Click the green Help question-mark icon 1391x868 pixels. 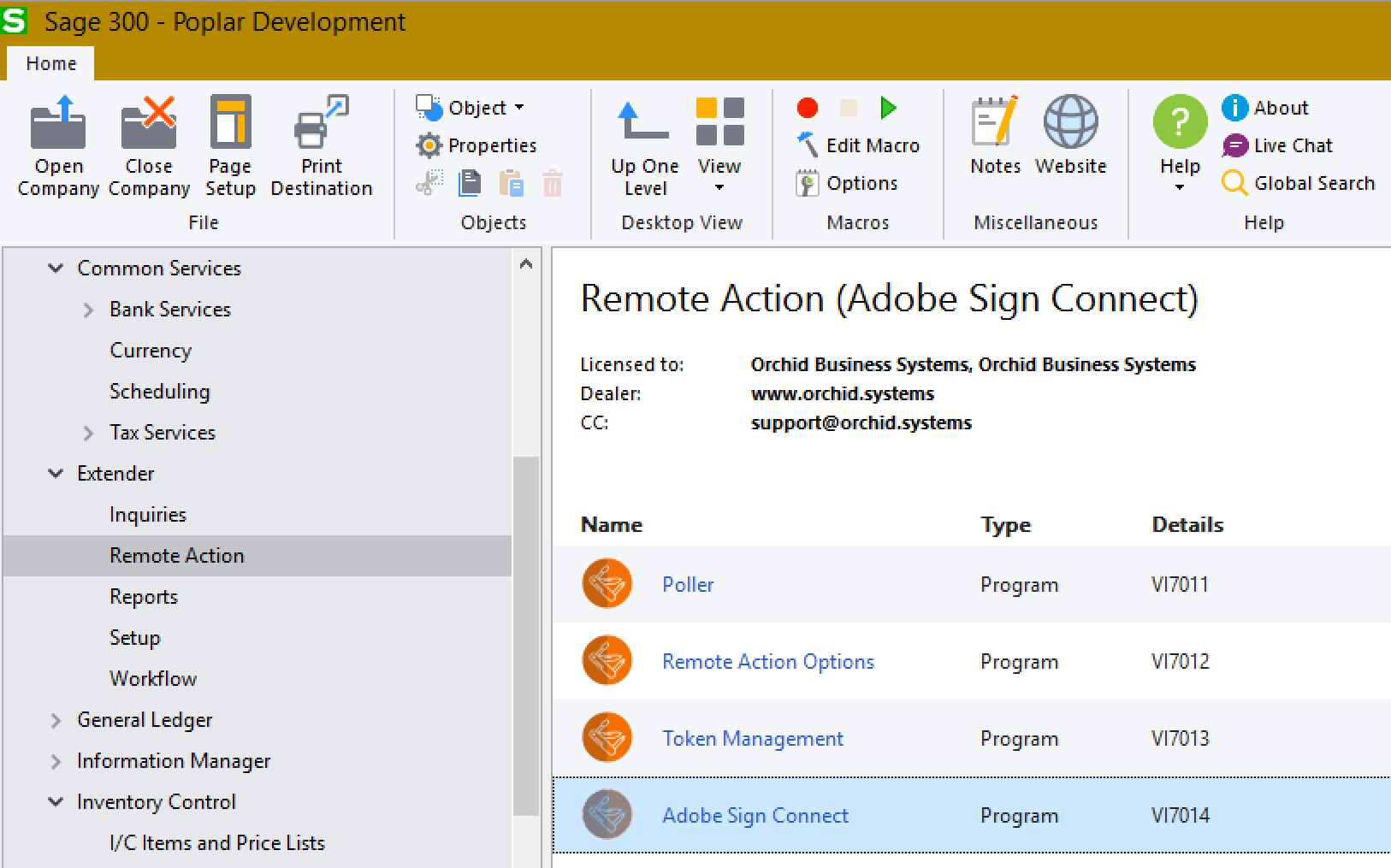click(1180, 122)
